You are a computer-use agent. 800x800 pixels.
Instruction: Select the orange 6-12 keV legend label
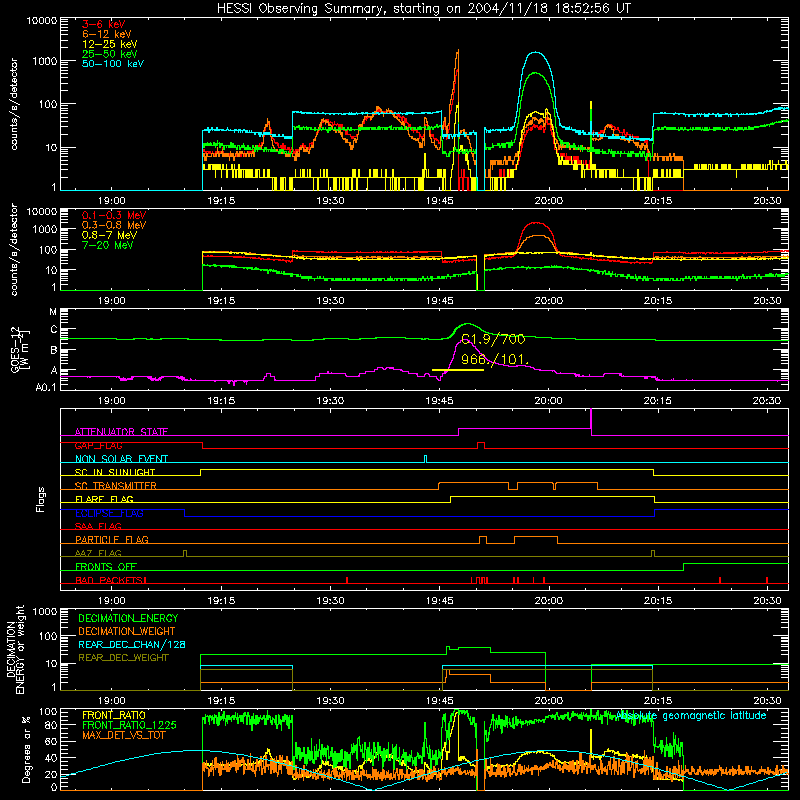(107, 34)
